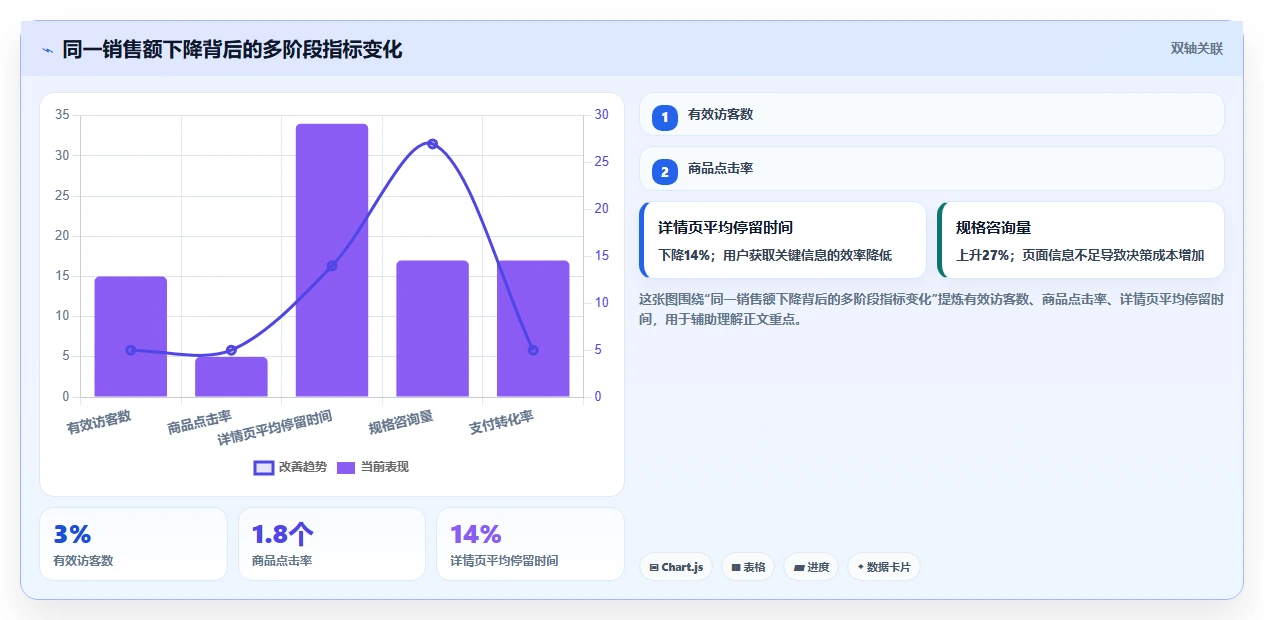The width and height of the screenshot is (1264, 620).
Task: Click the 有效访客数 bar in chart
Action: (131, 337)
